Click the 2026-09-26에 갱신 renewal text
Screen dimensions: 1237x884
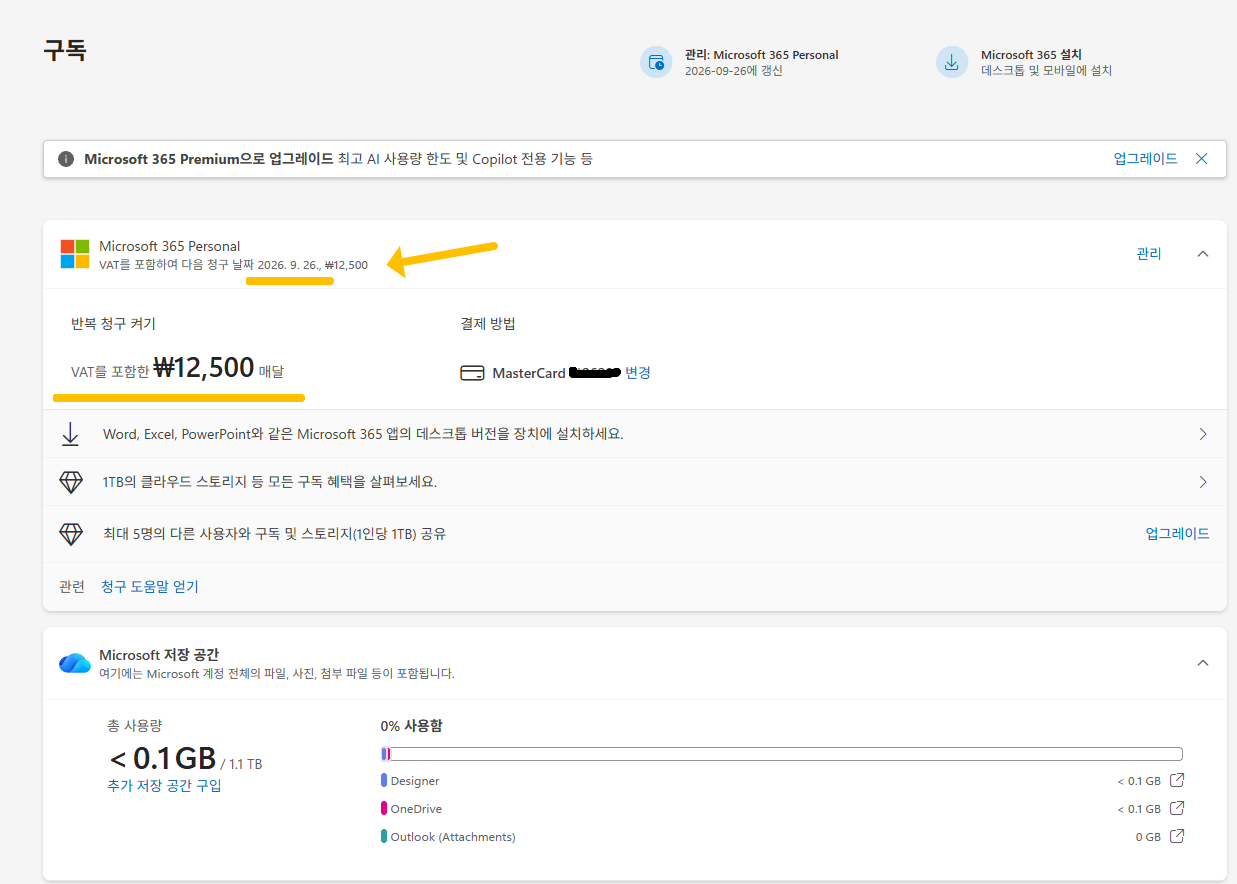point(734,71)
